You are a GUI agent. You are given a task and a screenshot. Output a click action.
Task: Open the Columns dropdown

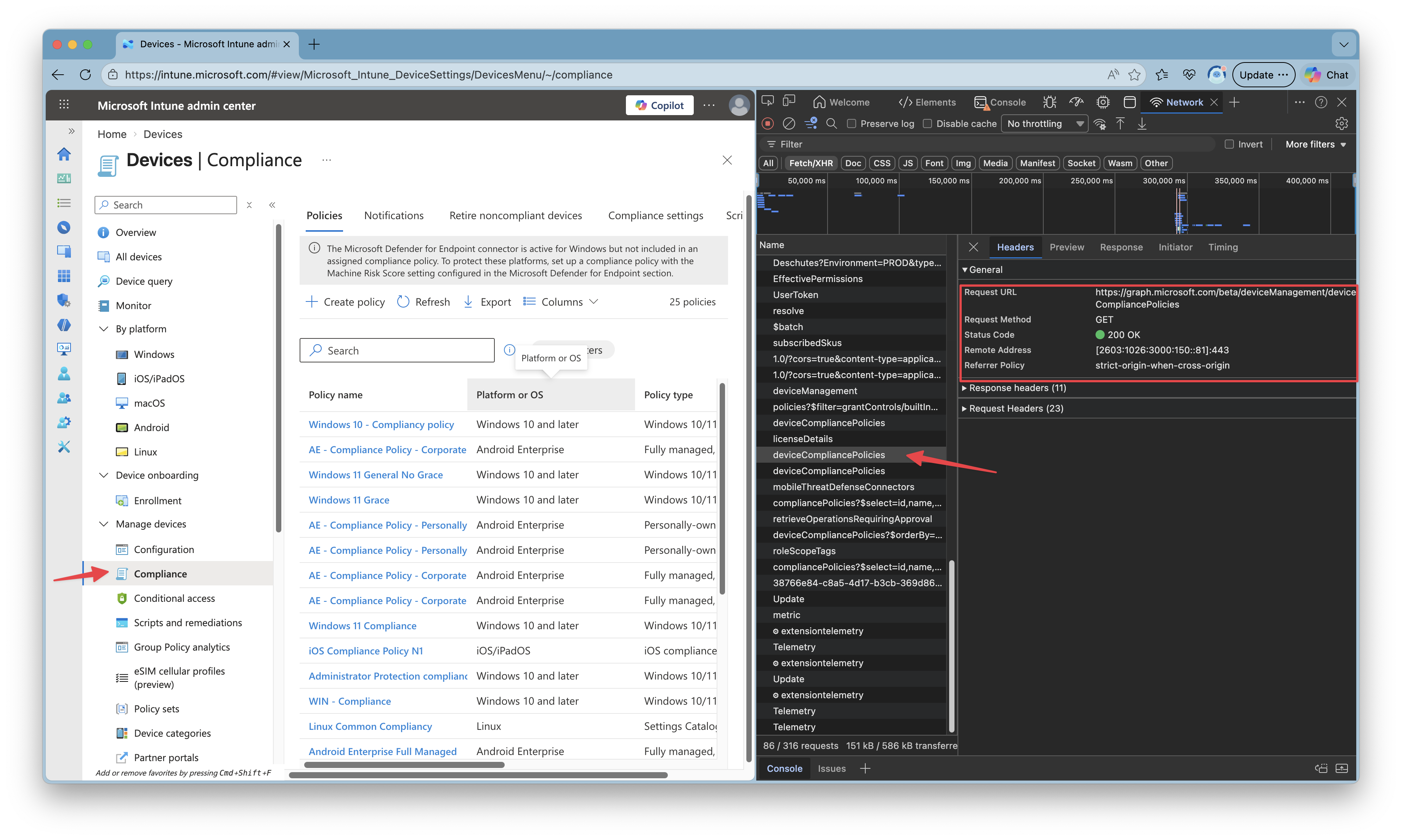(x=561, y=302)
